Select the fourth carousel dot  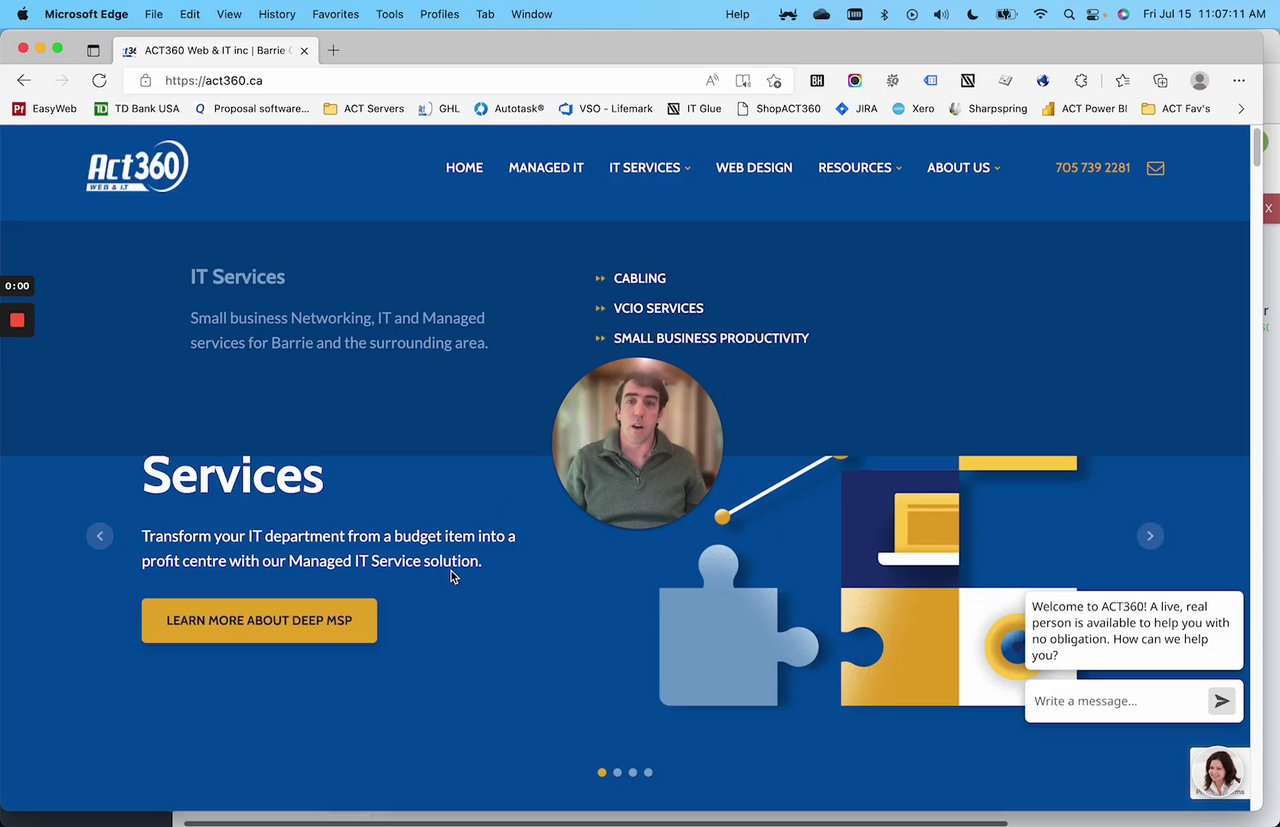pos(648,772)
